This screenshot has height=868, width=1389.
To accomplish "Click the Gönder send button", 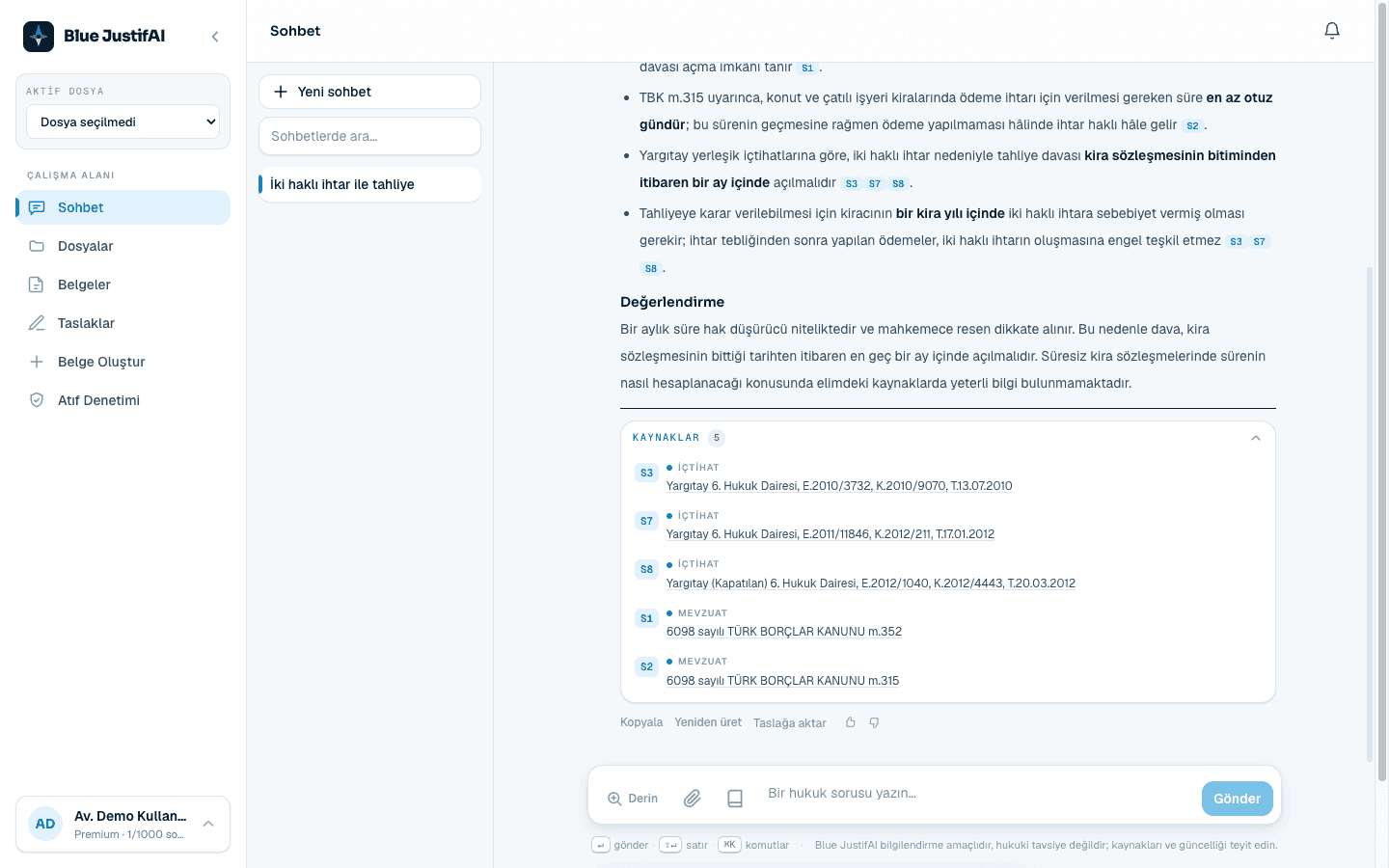I will pyautogui.click(x=1238, y=799).
